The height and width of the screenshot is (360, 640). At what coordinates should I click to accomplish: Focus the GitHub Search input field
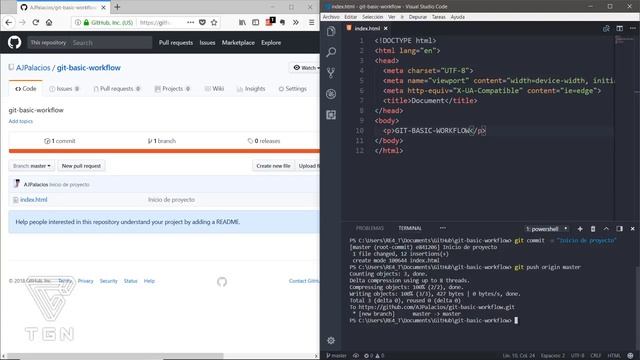[110, 42]
